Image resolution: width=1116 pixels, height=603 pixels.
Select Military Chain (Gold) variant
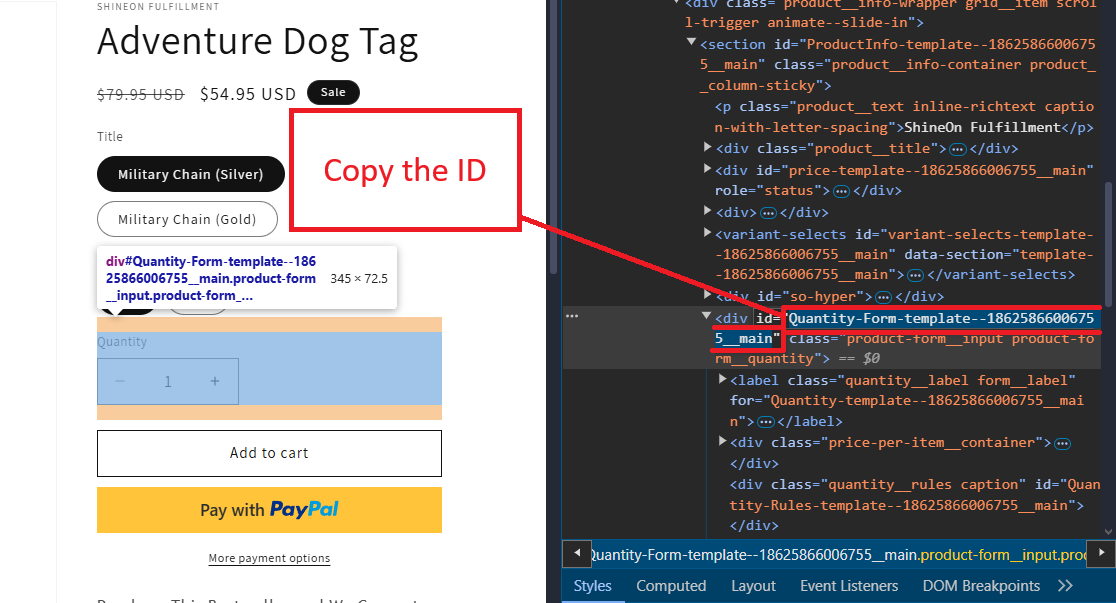coord(187,219)
